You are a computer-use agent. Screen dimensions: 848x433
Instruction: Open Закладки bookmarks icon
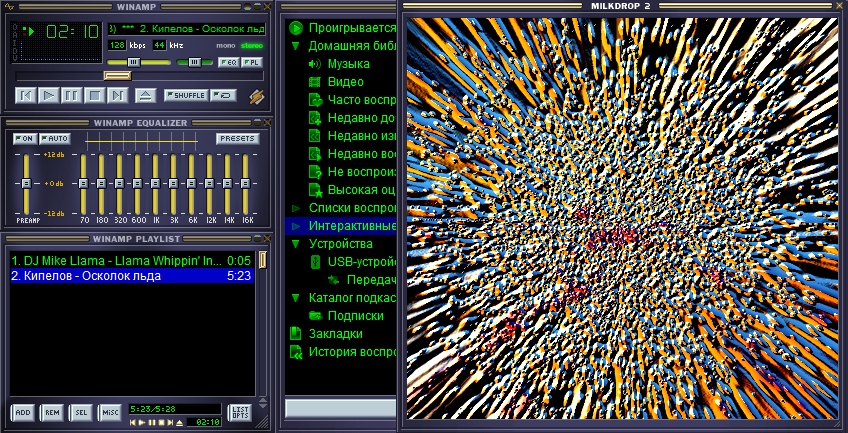click(x=295, y=334)
